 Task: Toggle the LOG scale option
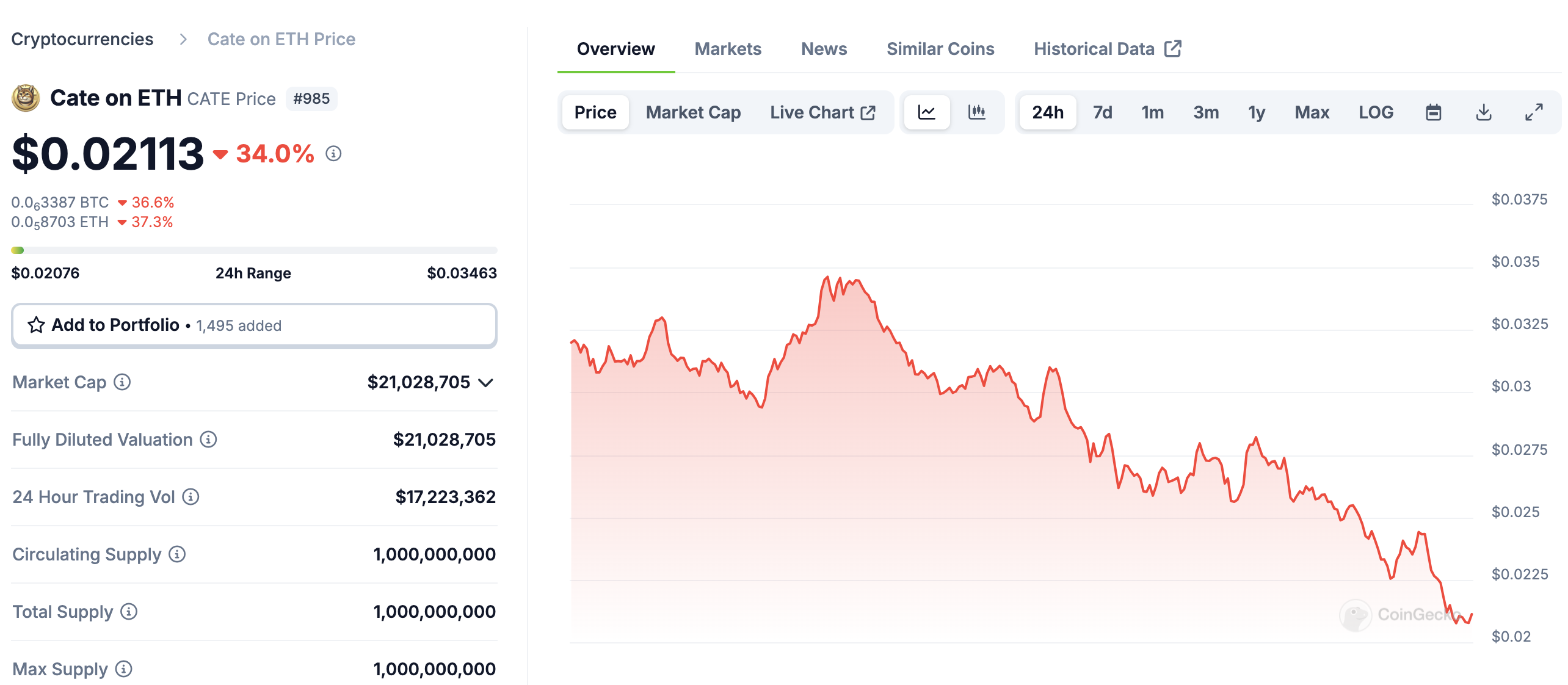[x=1376, y=112]
